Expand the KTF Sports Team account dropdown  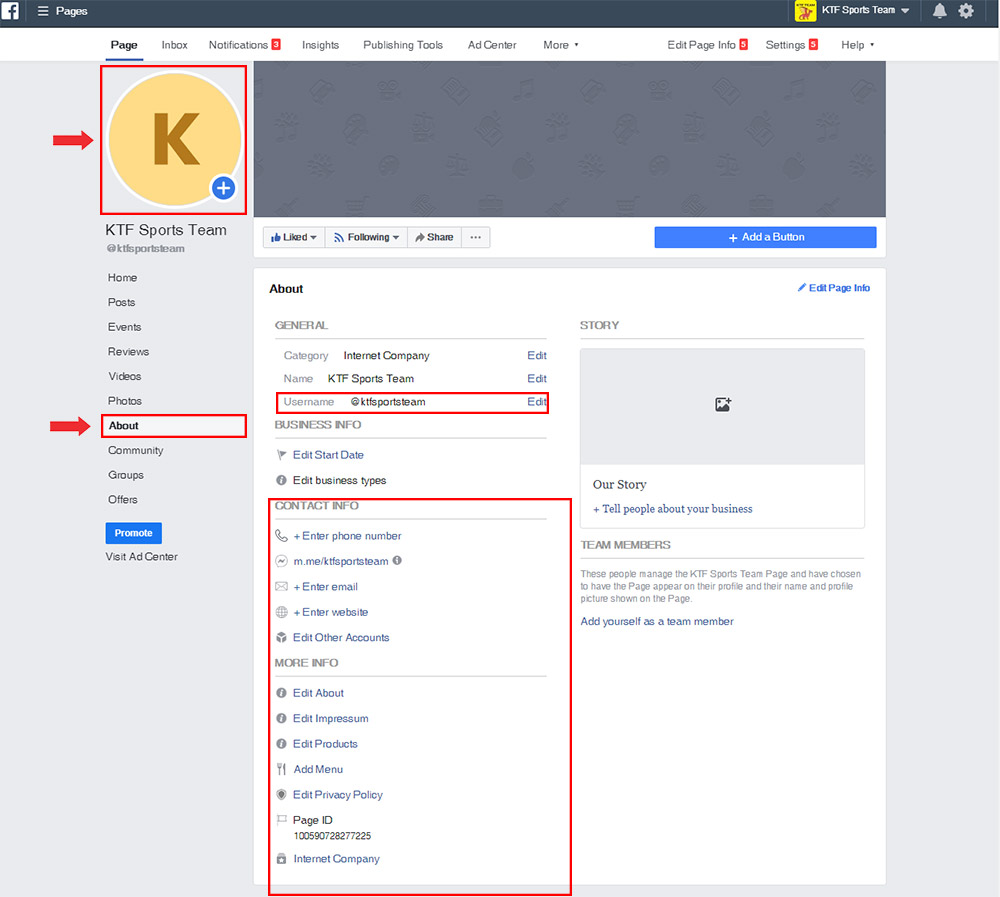click(x=905, y=11)
